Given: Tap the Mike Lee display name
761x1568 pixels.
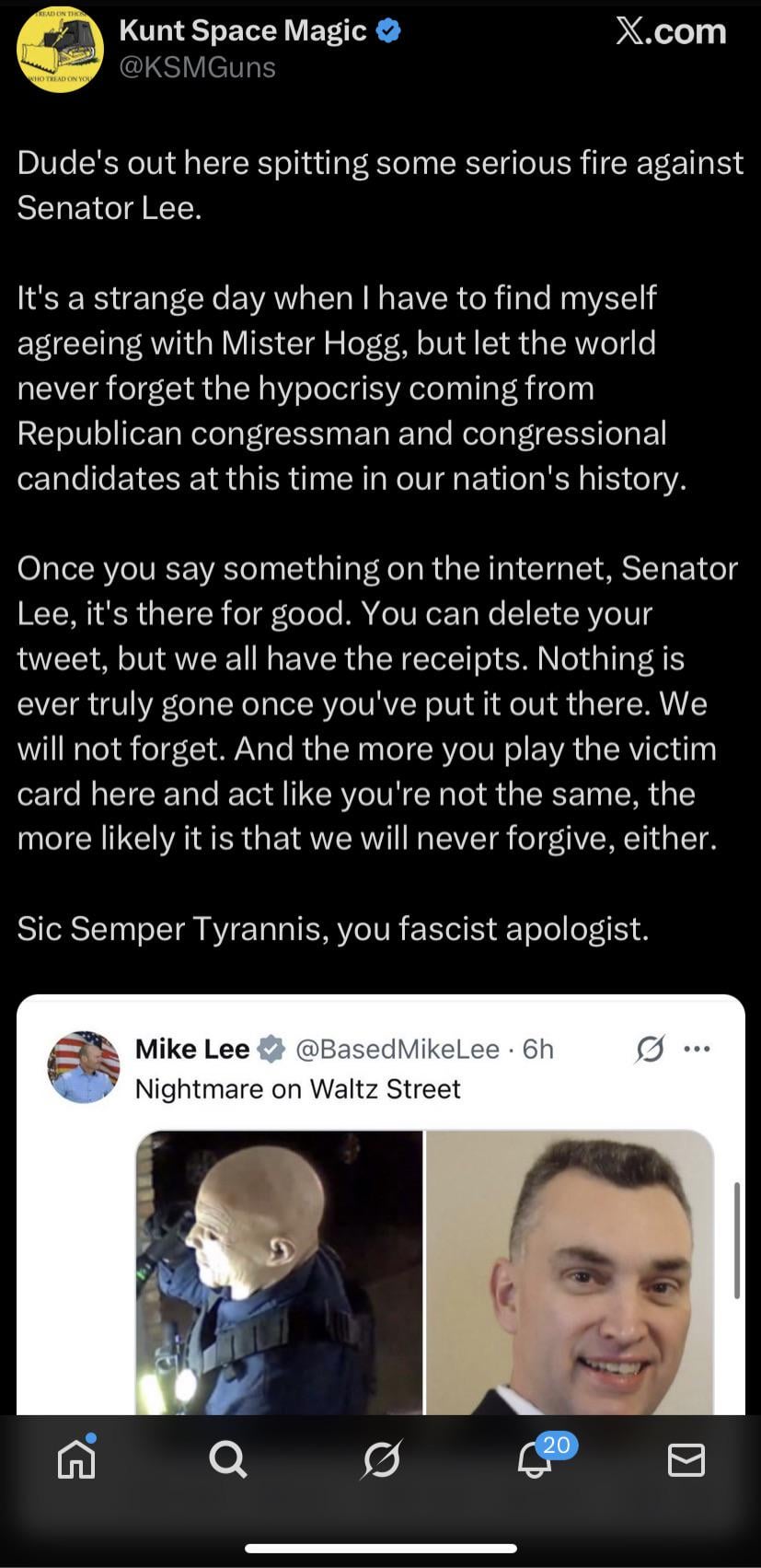Looking at the screenshot, I should coord(192,1049).
